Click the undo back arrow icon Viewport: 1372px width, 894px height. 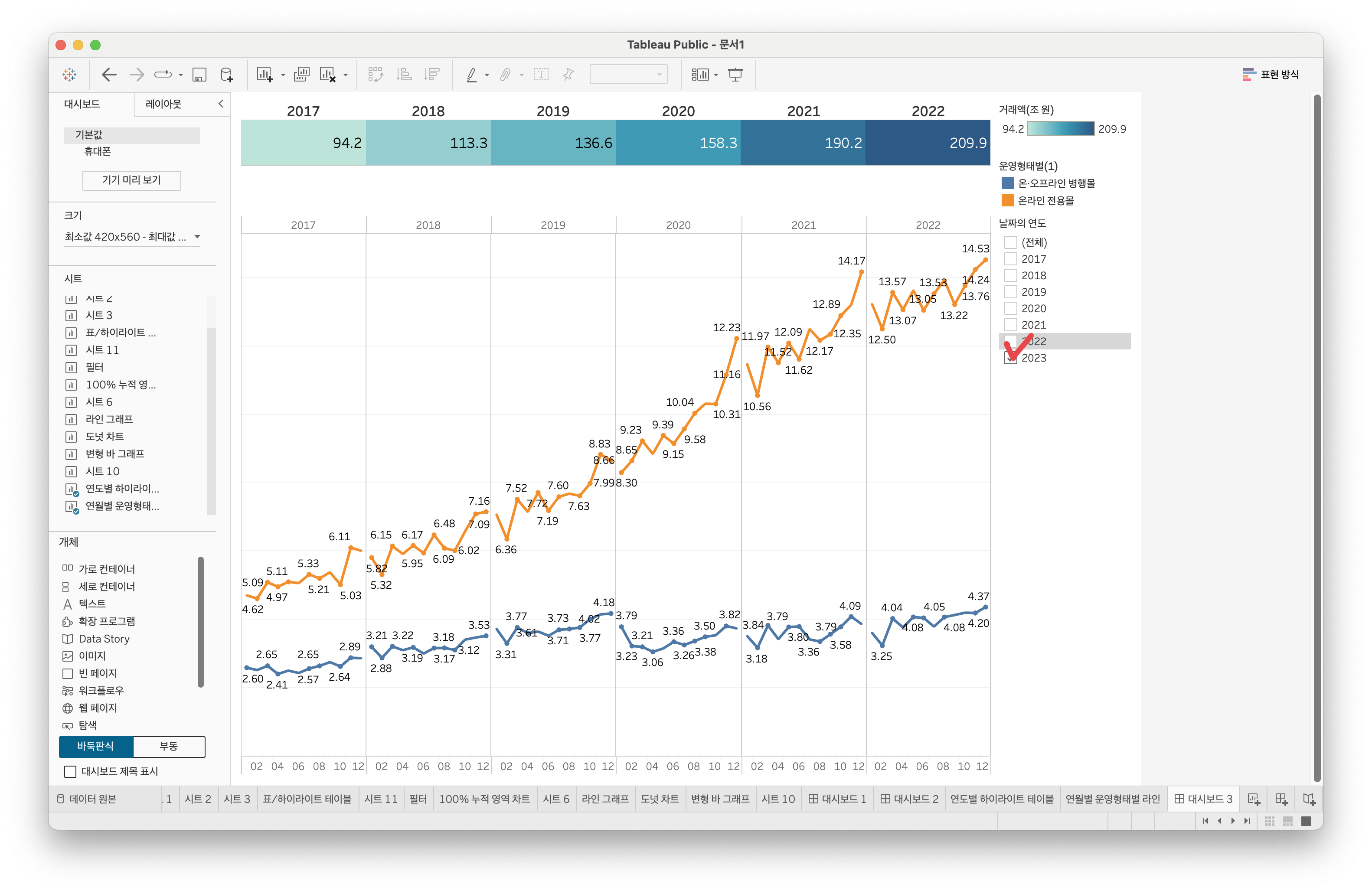pos(109,75)
